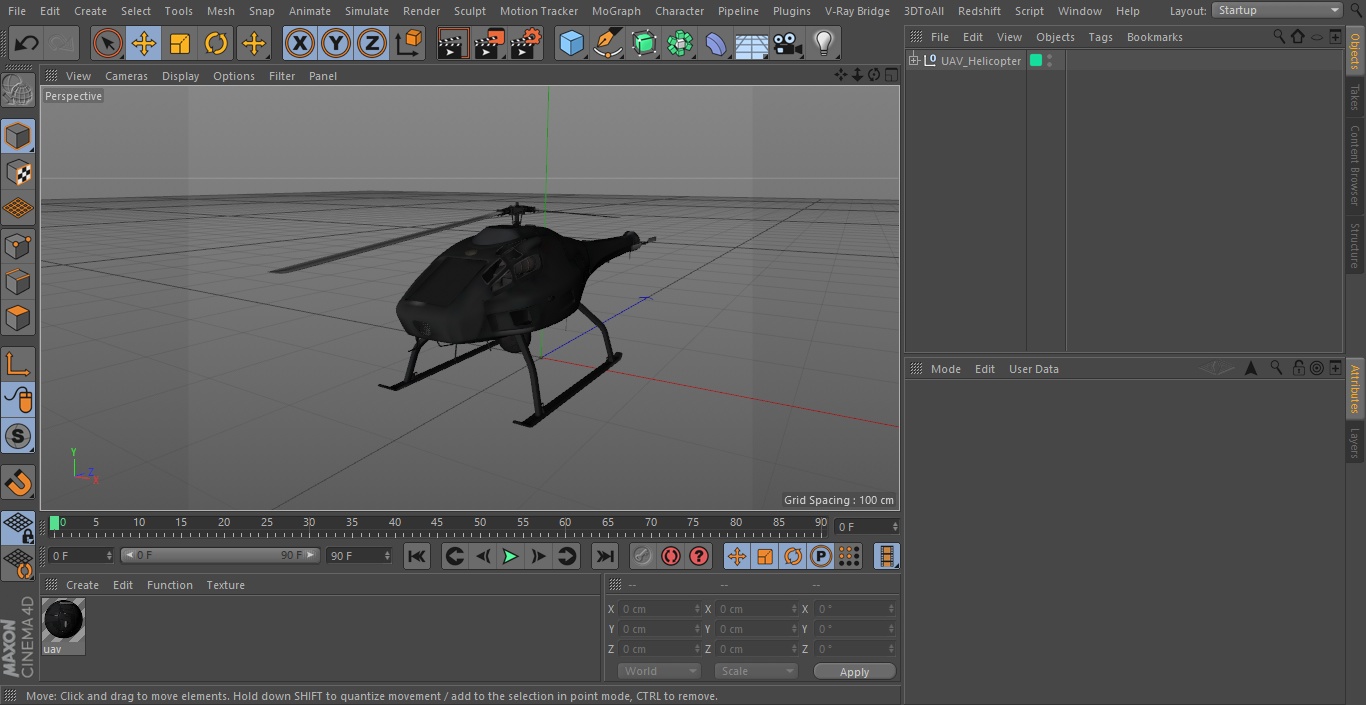This screenshot has height=705, width=1366.
Task: Open the Scale mode dropdown
Action: coord(756,671)
